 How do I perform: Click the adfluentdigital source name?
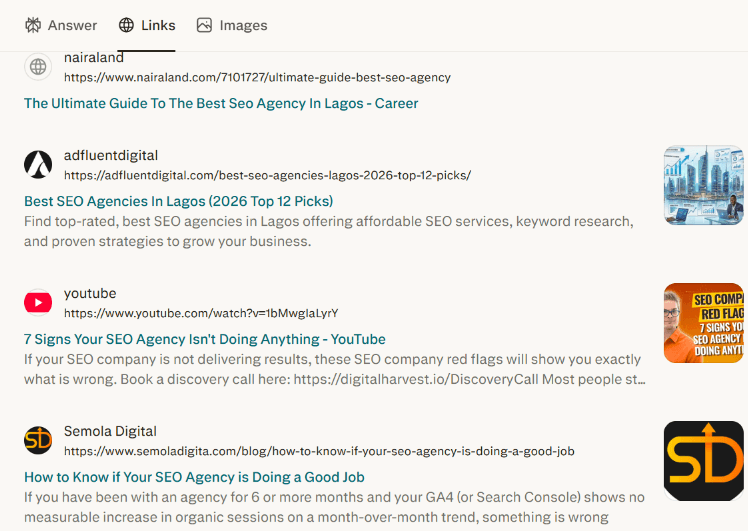111,156
